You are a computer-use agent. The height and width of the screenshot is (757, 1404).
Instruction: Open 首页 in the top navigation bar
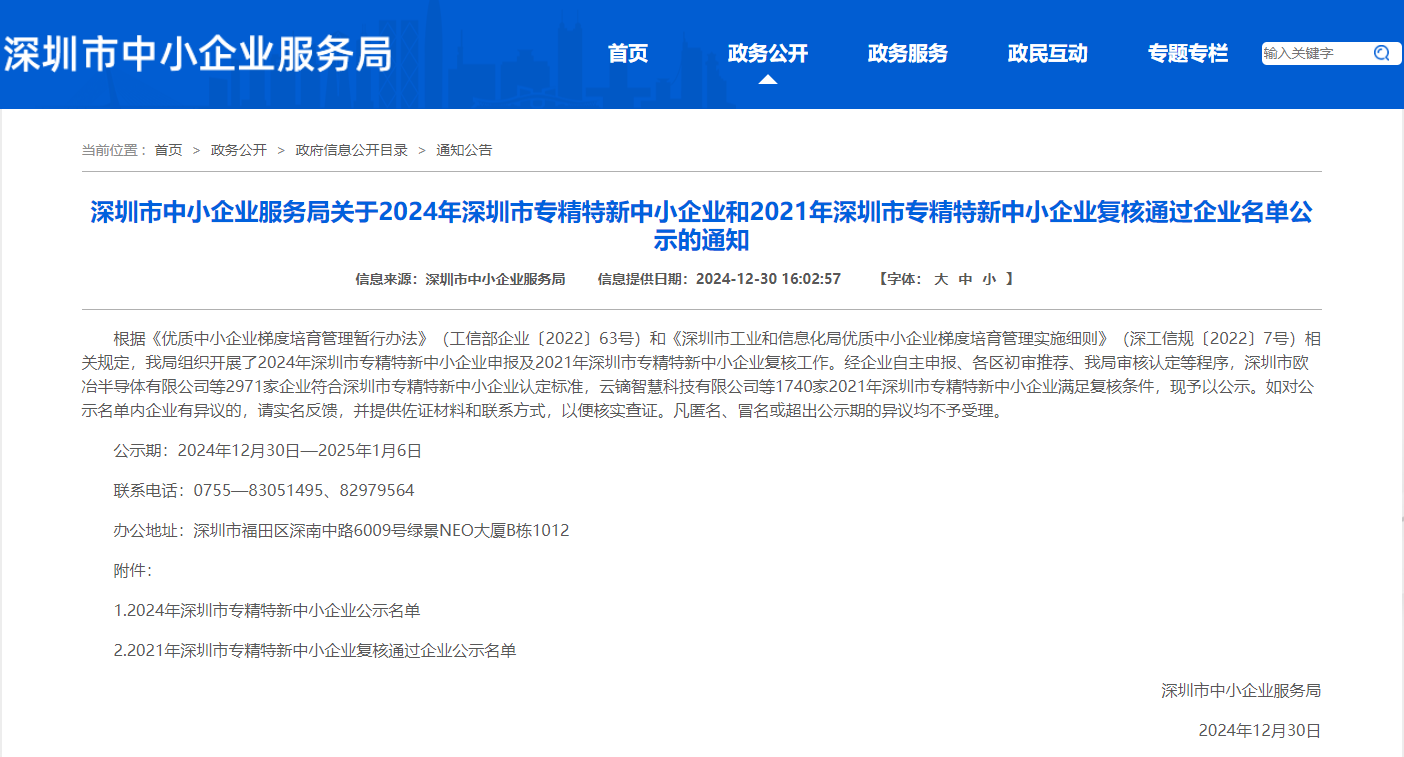pyautogui.click(x=628, y=54)
